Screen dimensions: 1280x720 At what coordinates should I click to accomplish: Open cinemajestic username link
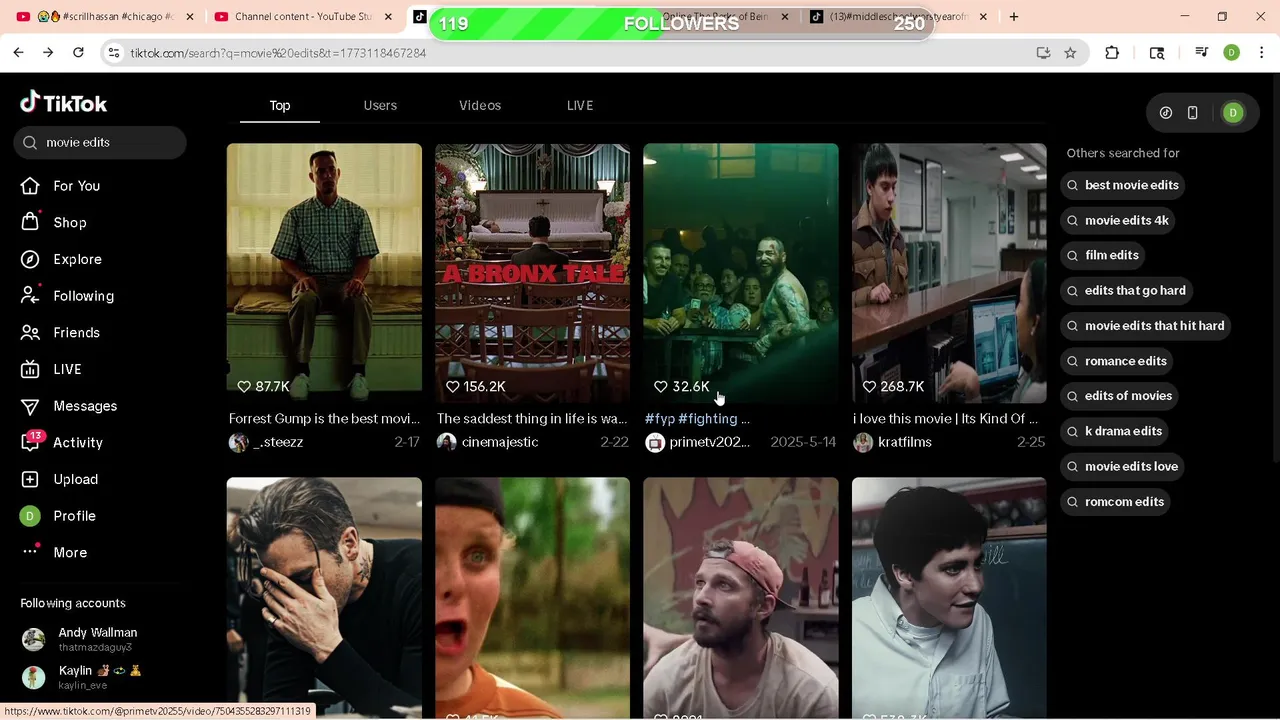tap(500, 442)
